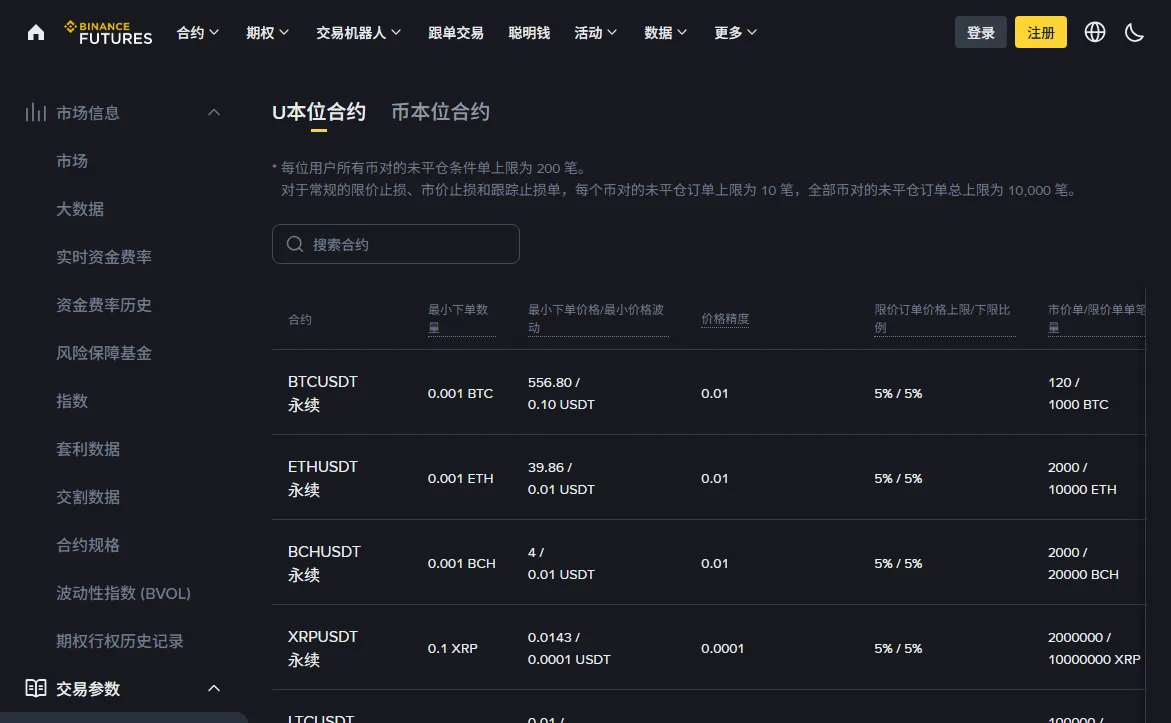The height and width of the screenshot is (723, 1171).
Task: Select the BCHUSDT 永续 contract row
Action: click(708, 563)
